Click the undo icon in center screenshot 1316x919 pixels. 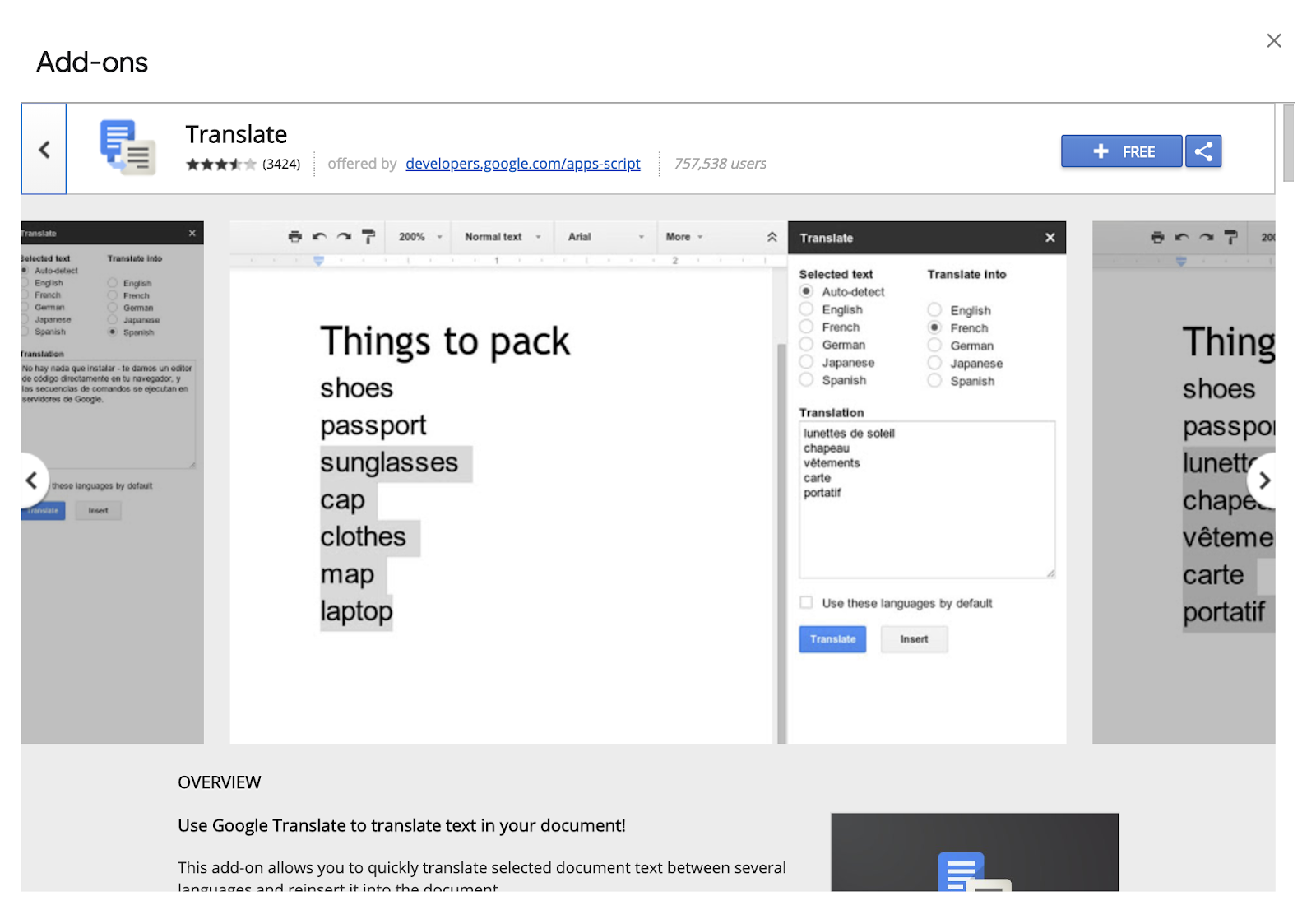(319, 237)
